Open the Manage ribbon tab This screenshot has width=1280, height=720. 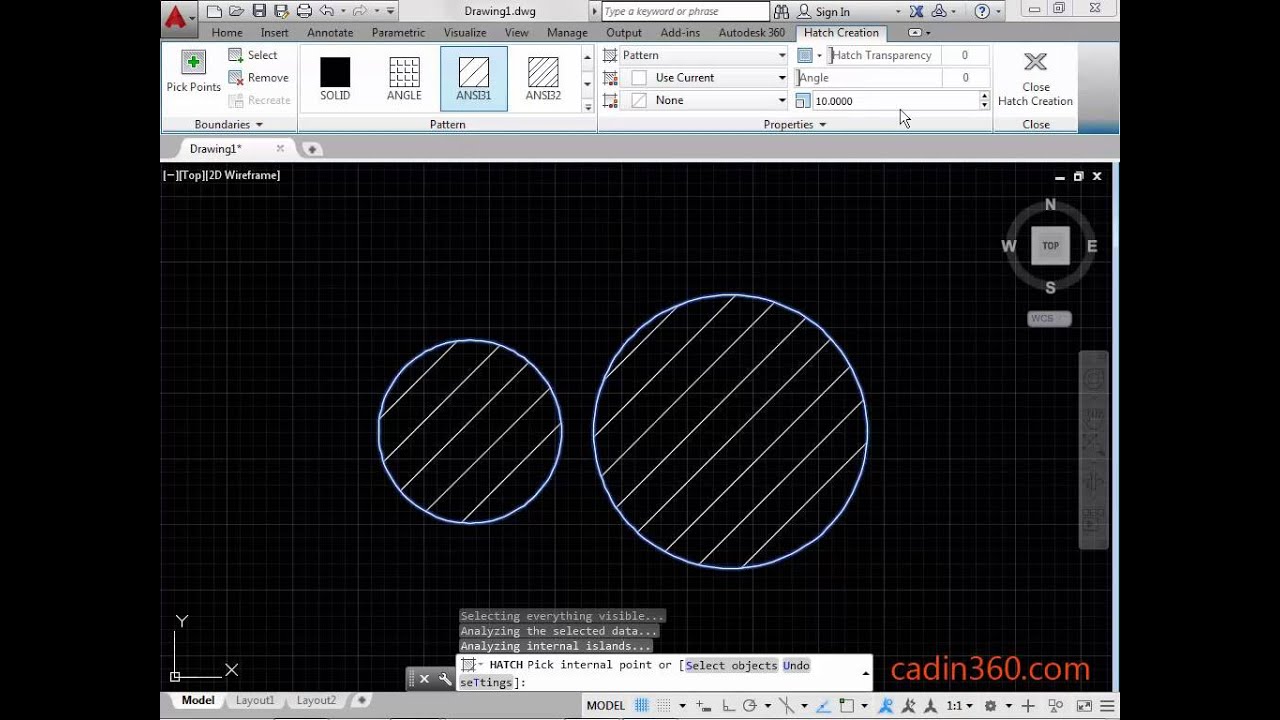[x=567, y=33]
